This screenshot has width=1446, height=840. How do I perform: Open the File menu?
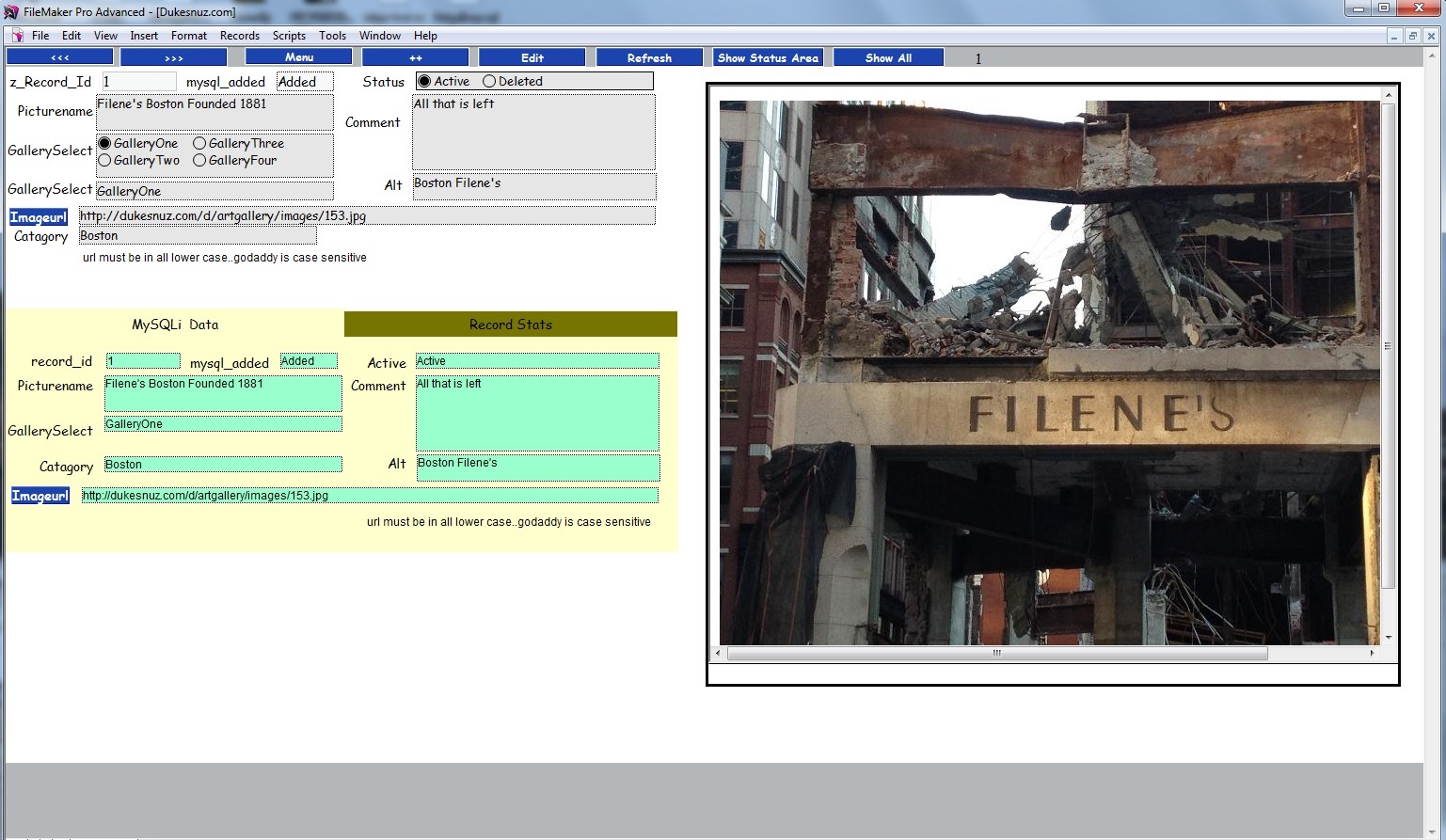[x=40, y=36]
